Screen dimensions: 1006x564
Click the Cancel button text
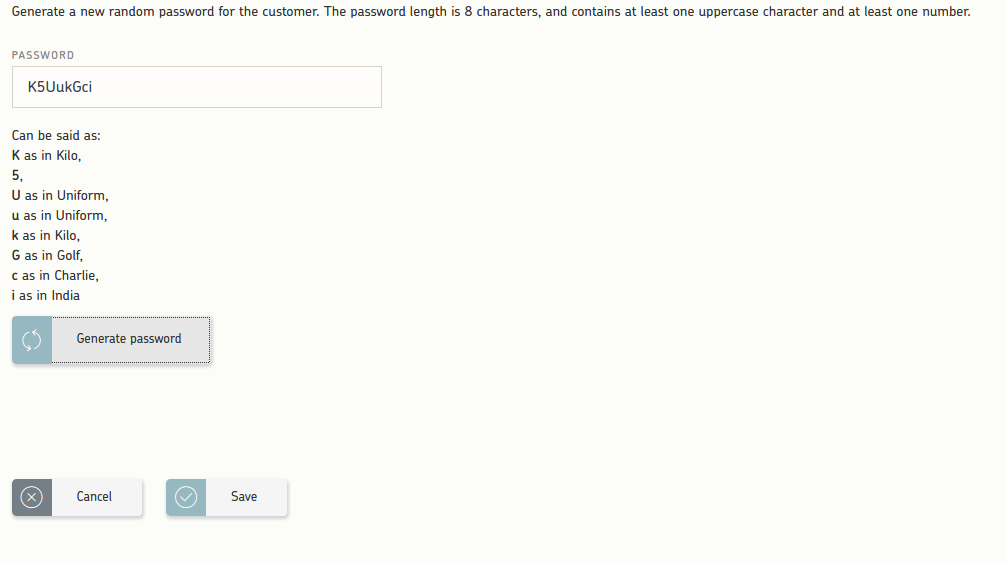[94, 497]
